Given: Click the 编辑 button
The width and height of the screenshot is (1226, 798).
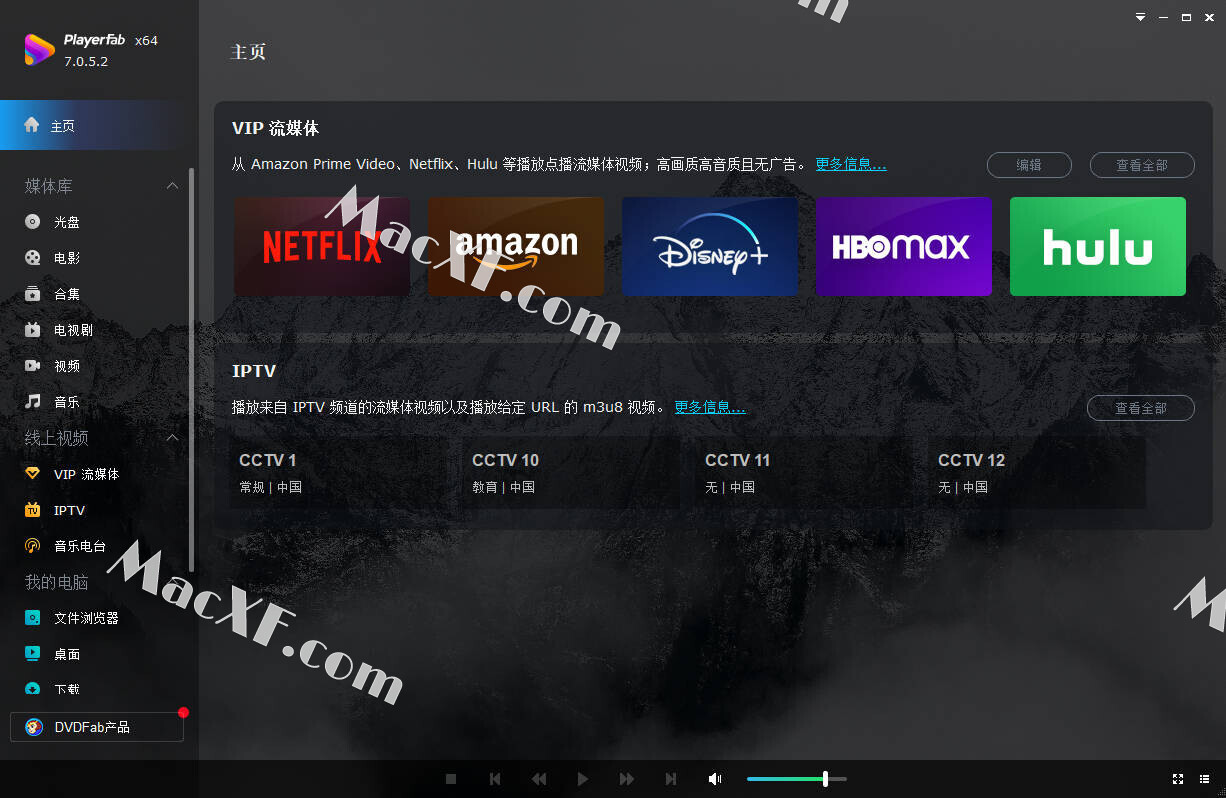Looking at the screenshot, I should (x=1029, y=165).
